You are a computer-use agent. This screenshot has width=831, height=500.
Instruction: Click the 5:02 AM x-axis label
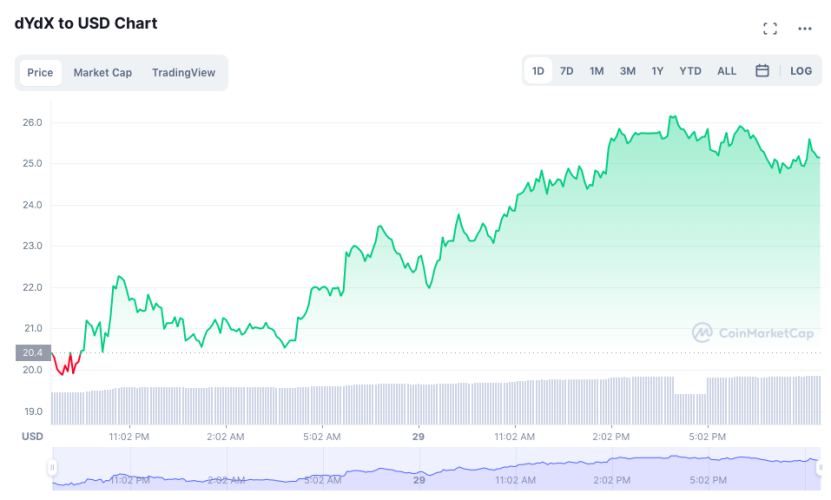322,437
